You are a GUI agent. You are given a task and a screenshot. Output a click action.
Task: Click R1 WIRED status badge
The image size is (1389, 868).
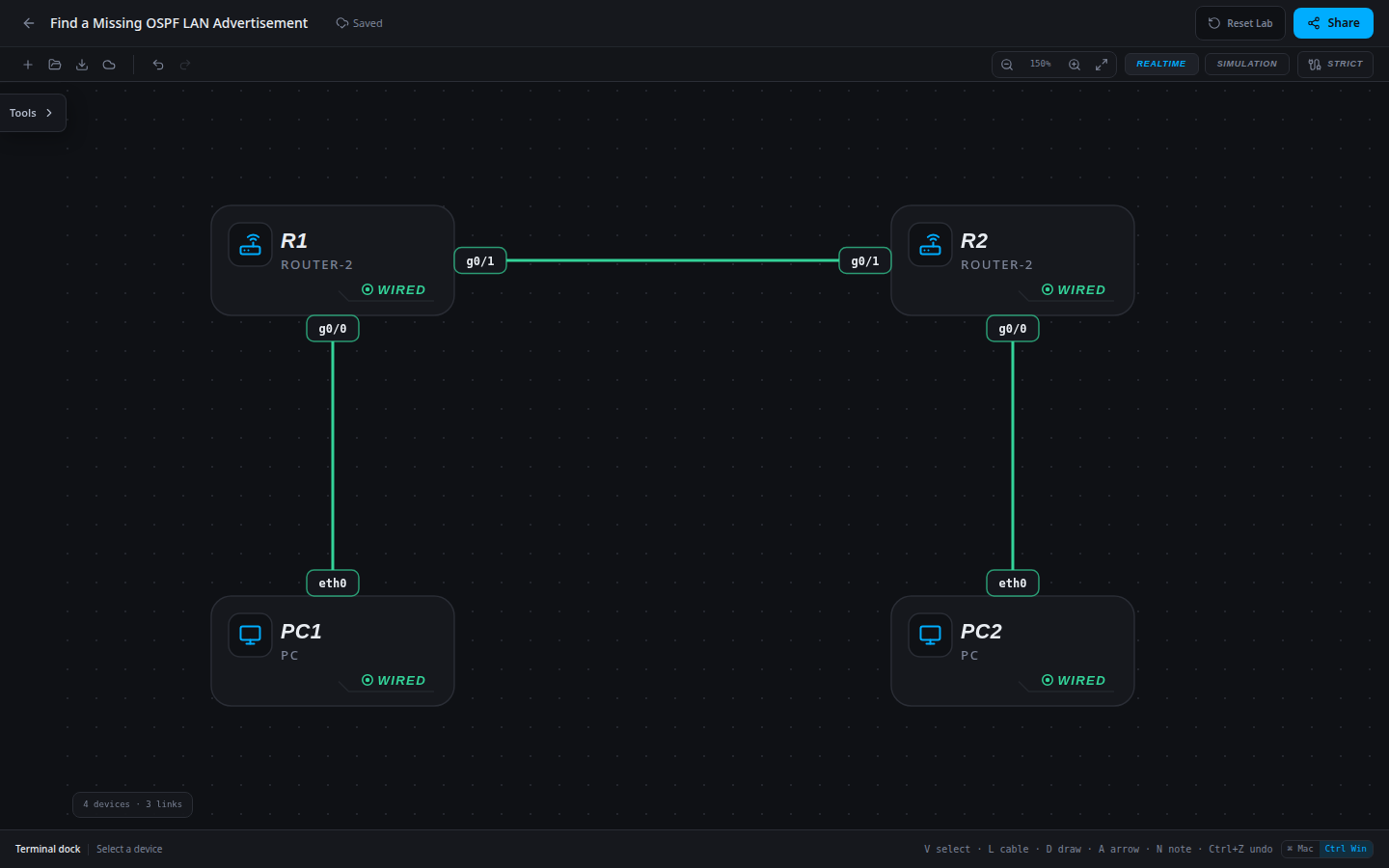click(x=394, y=289)
